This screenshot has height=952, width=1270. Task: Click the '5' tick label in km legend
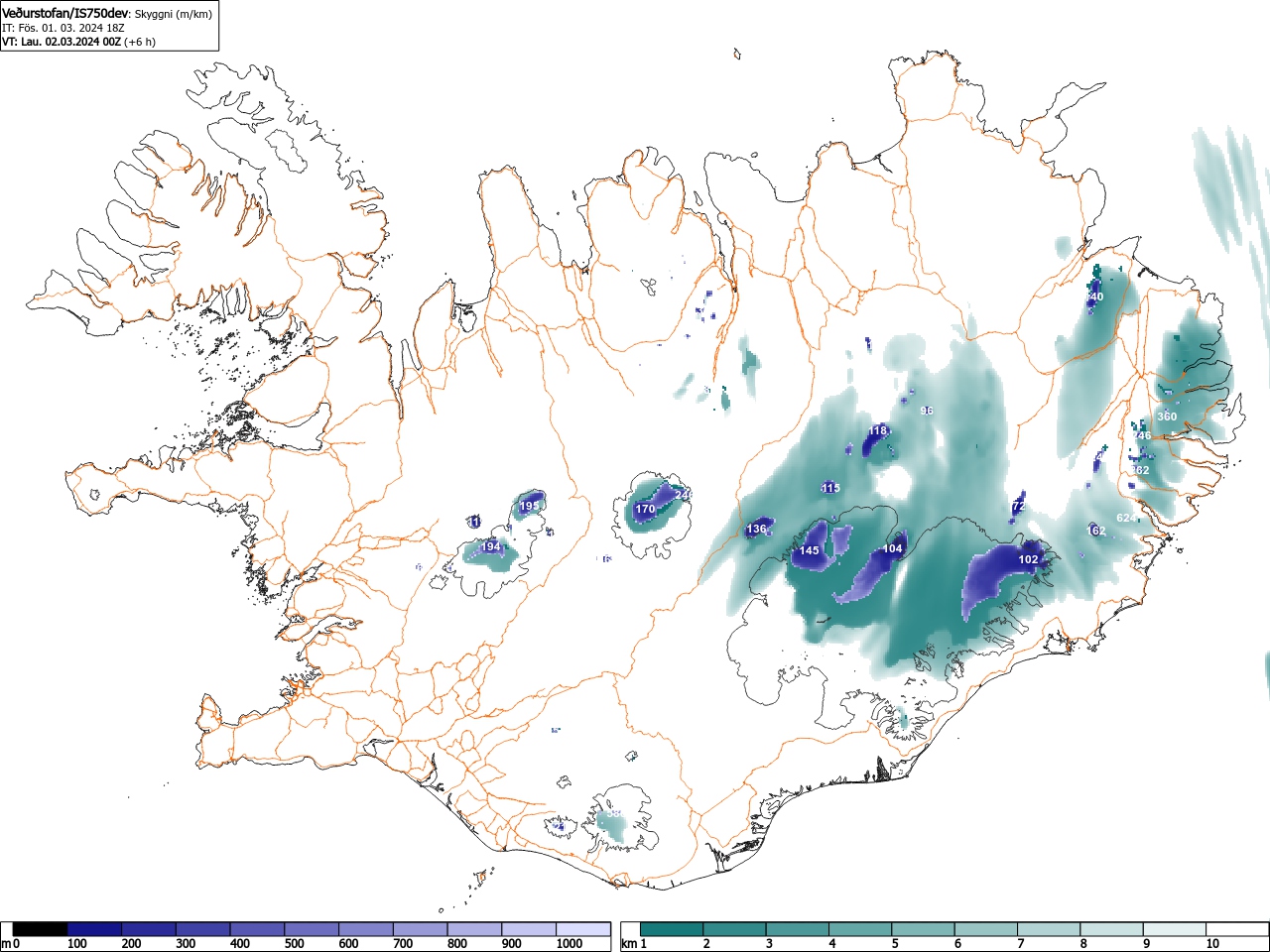tap(895, 944)
